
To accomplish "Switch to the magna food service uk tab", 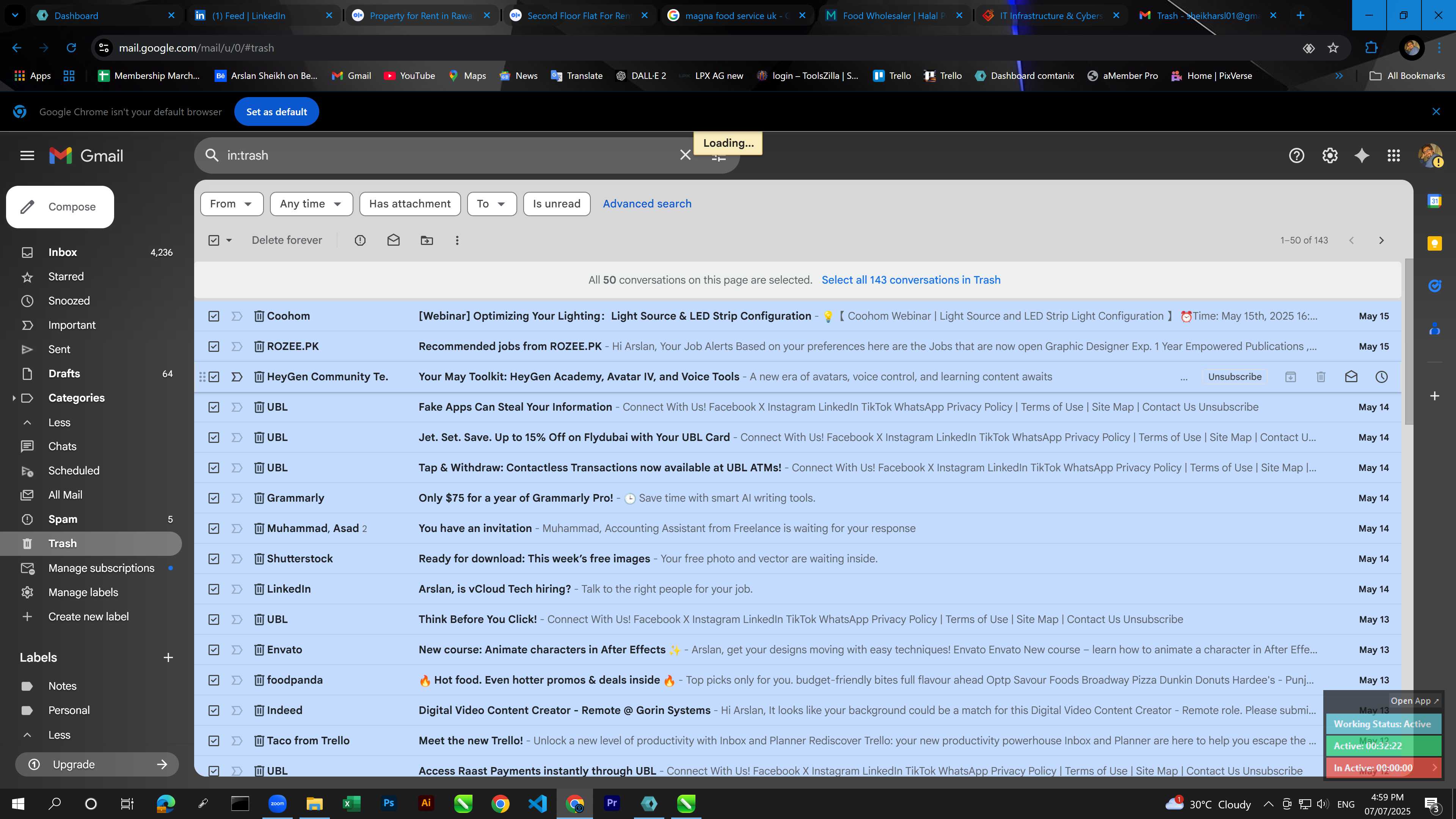I will click(x=736, y=15).
